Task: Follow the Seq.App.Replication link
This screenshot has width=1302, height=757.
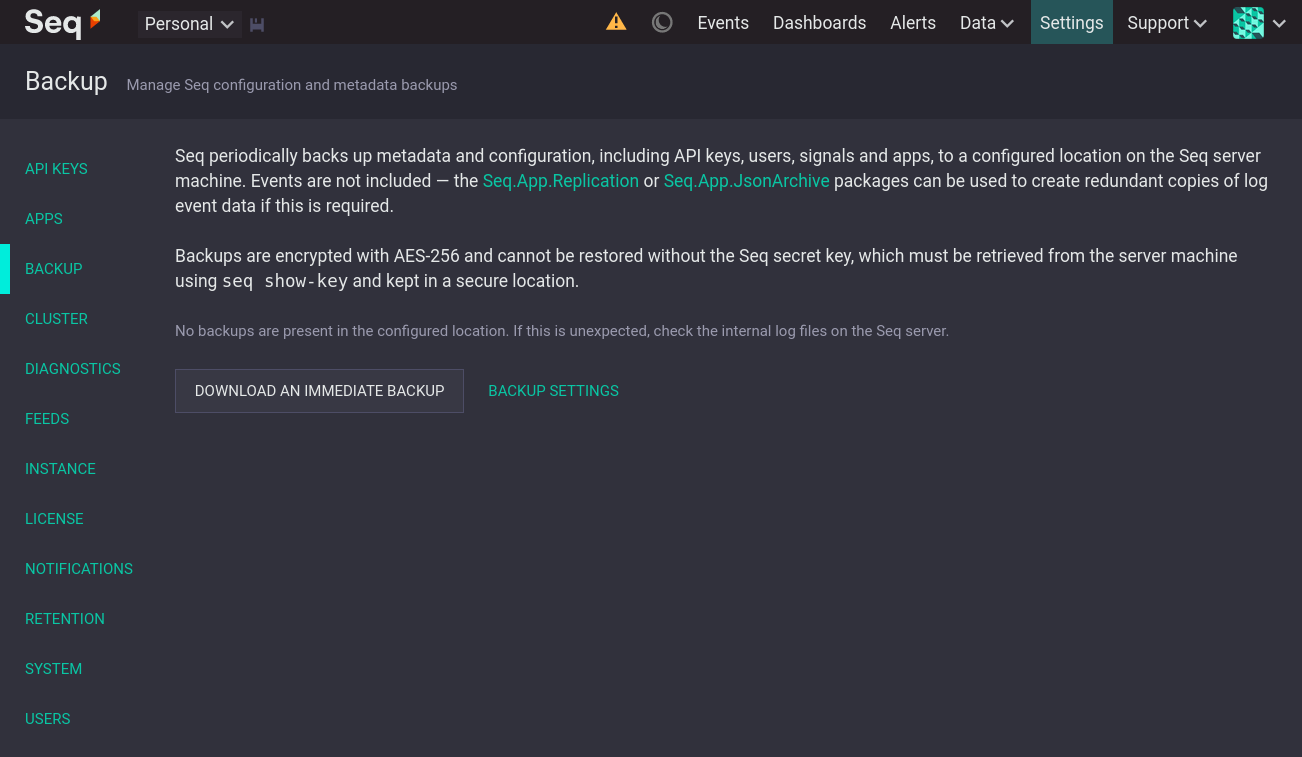Action: (x=561, y=181)
